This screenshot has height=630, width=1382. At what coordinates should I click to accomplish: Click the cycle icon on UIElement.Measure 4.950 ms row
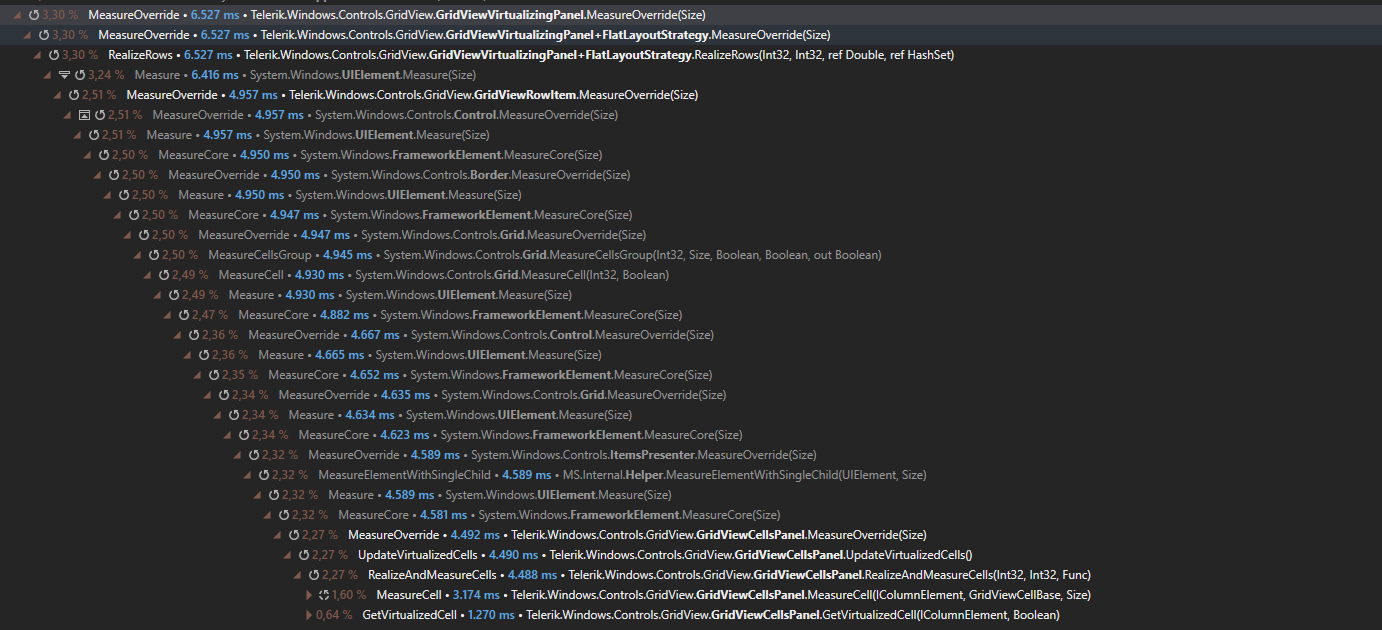(x=124, y=195)
